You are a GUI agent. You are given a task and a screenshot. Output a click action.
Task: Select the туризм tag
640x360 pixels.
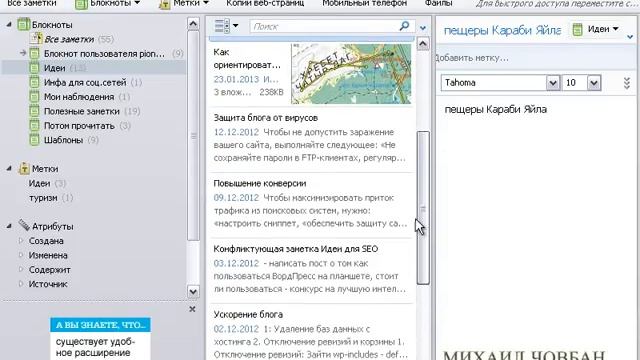coord(43,198)
